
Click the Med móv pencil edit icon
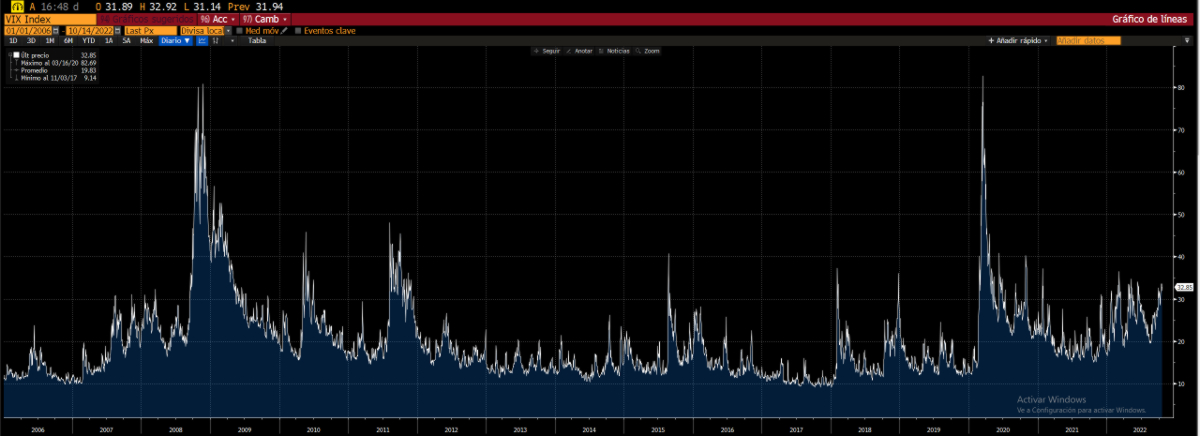point(285,31)
